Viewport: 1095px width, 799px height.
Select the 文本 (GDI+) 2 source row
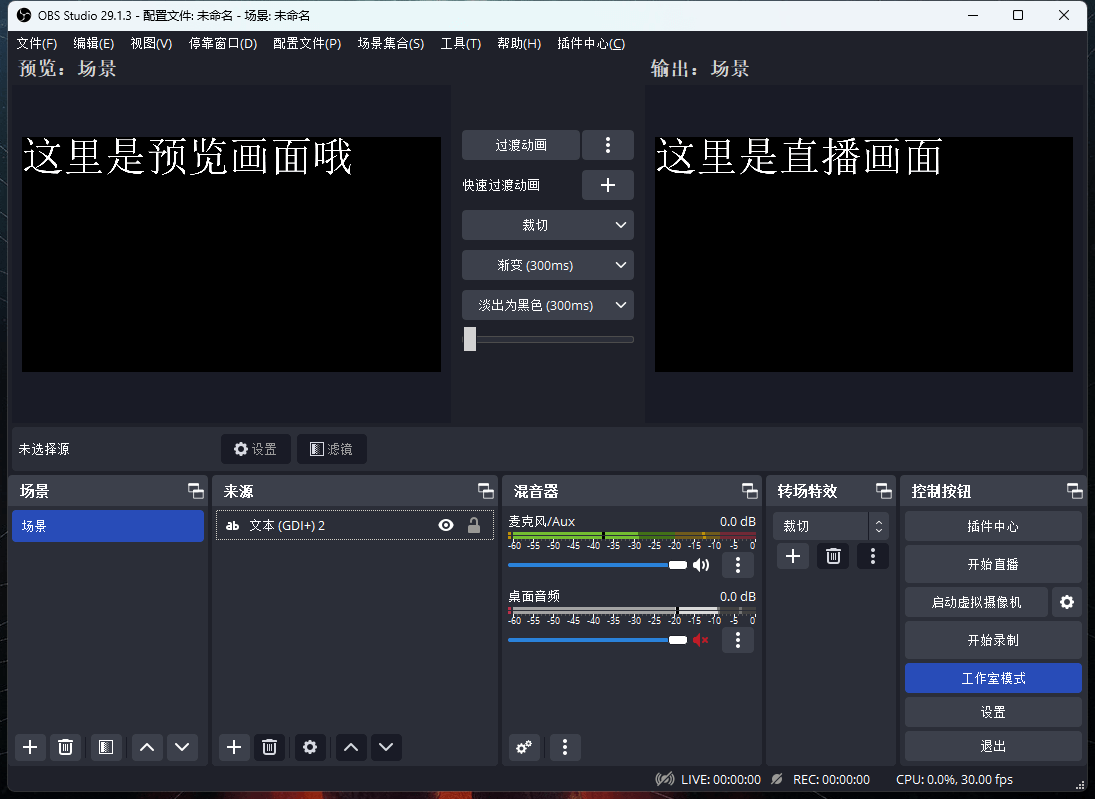(355, 525)
